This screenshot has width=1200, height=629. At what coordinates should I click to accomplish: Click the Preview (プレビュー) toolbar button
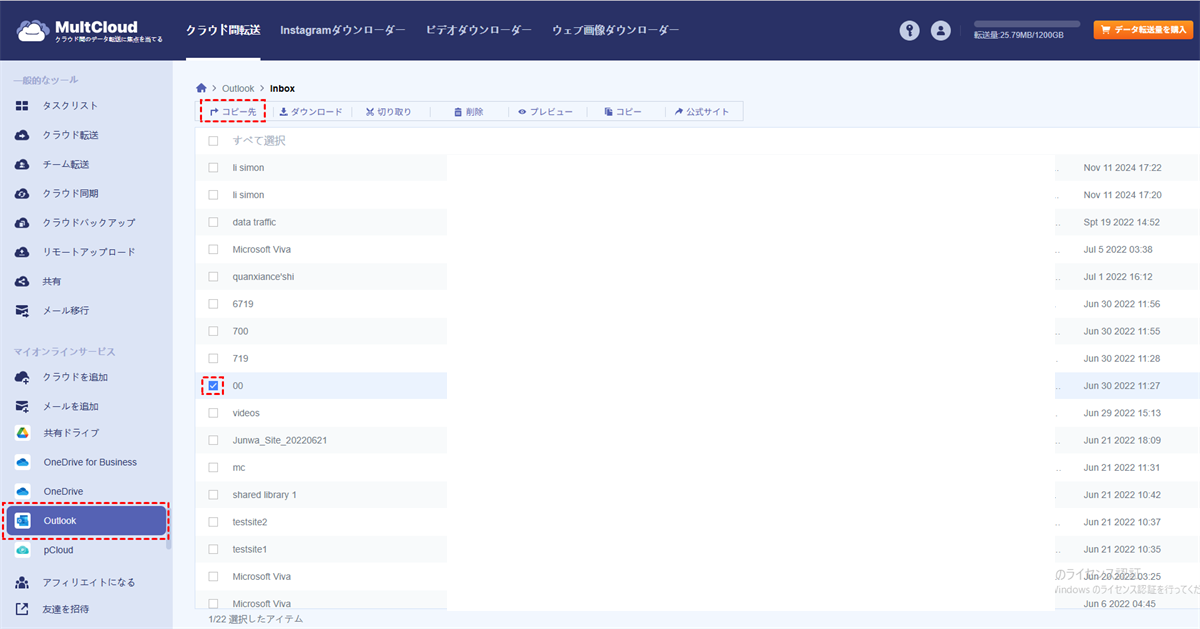coord(545,112)
